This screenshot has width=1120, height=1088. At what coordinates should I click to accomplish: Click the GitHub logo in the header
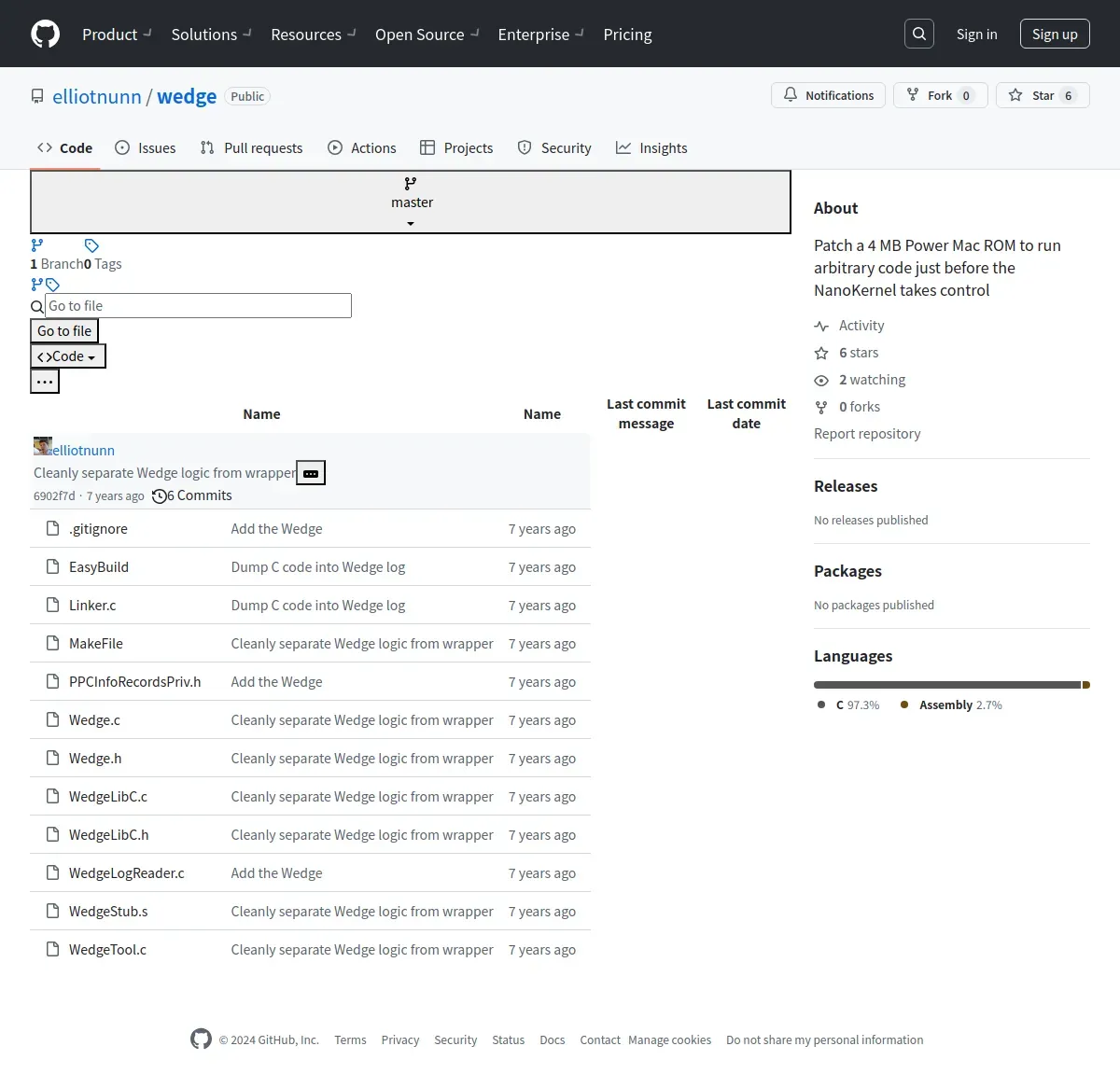[45, 34]
